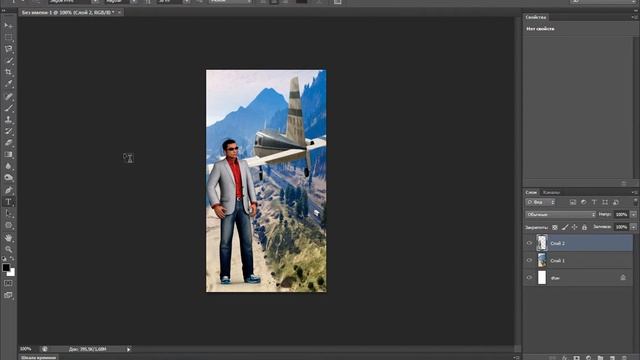The image size is (640, 360).
Task: Close the Без имени-1 document tab
Action: tap(119, 13)
